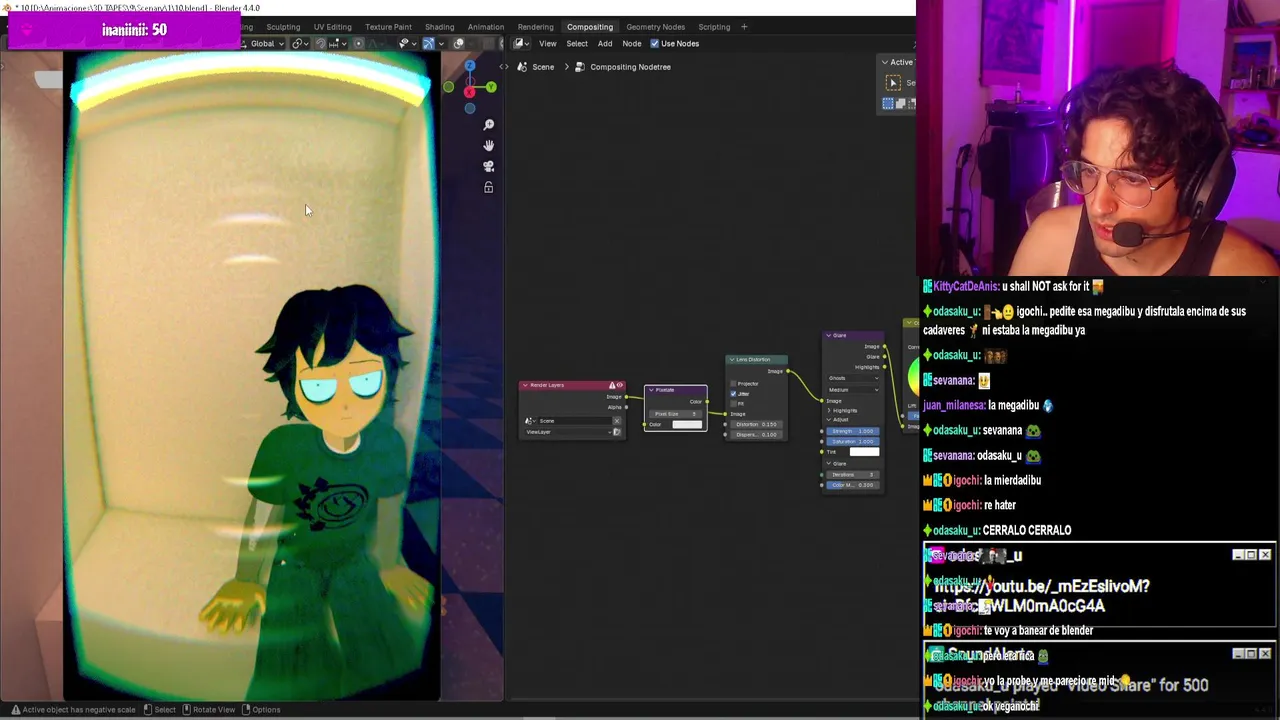The image size is (1280, 720).
Task: Switch to the Shading workspace tab
Action: point(439,27)
